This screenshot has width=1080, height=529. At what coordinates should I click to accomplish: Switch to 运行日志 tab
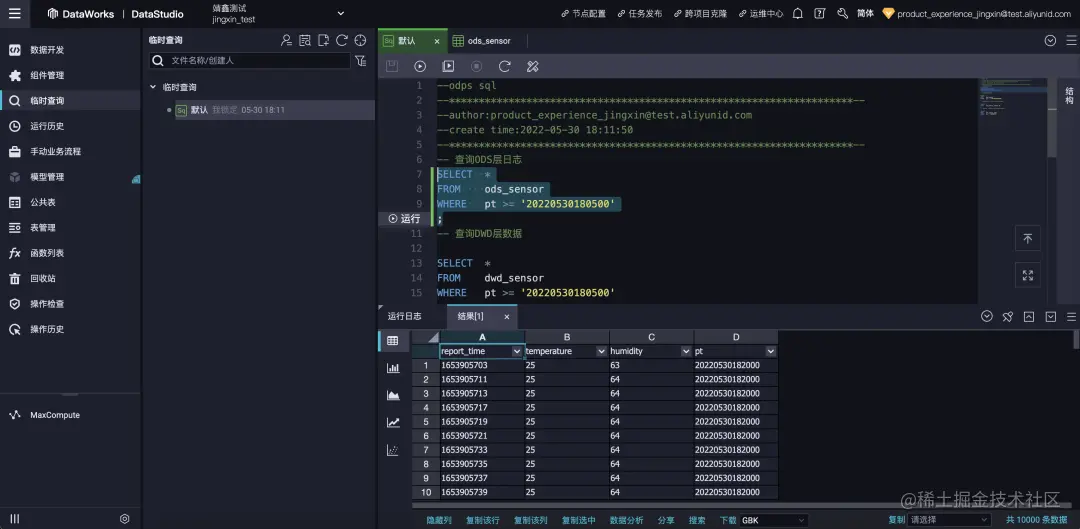point(404,316)
